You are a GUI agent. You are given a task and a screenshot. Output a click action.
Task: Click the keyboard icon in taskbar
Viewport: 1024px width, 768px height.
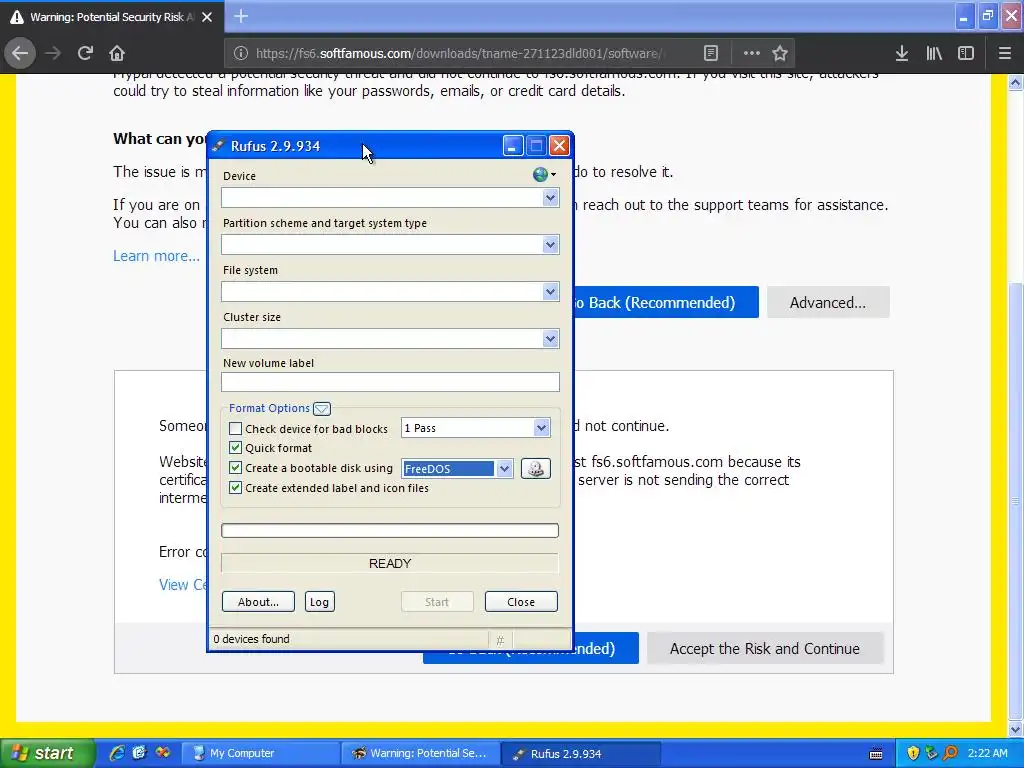tap(876, 754)
